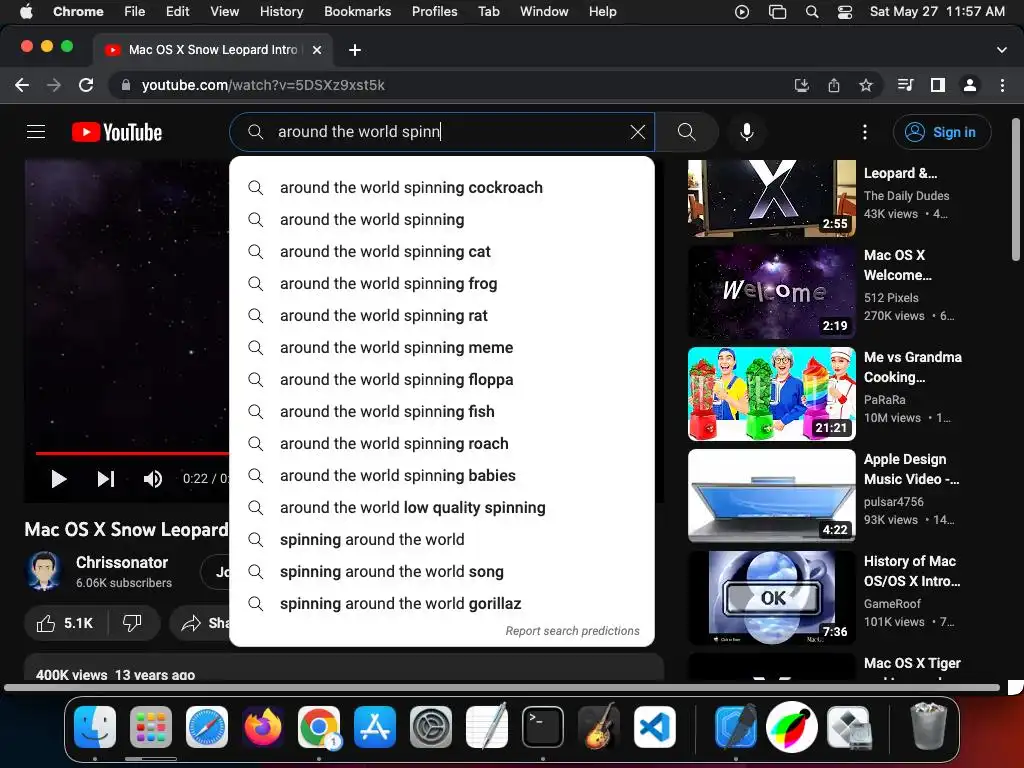Open Visual Studio Code from the dock
Viewport: 1024px width, 768px height.
click(x=654, y=726)
